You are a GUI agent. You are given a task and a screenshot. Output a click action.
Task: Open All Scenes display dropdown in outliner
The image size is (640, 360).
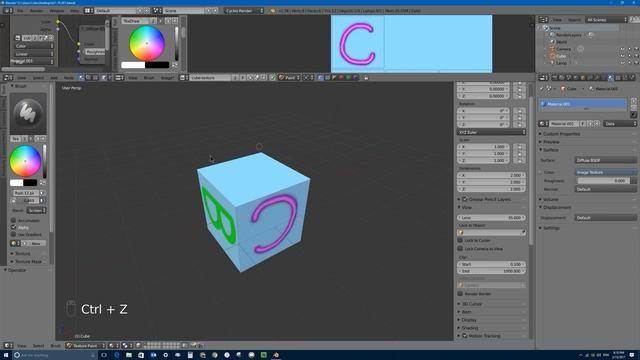[x=607, y=20]
